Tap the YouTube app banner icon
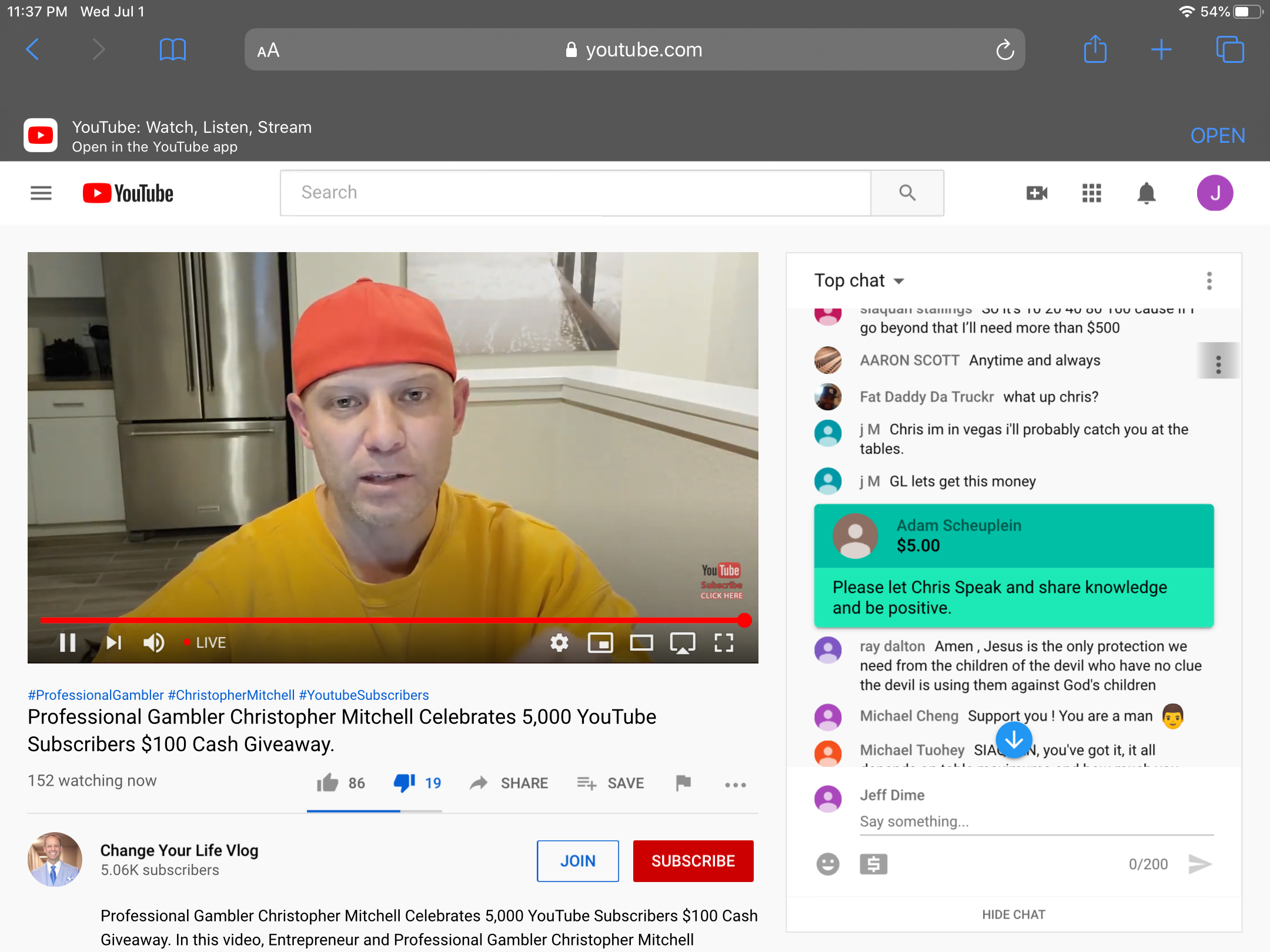This screenshot has width=1270, height=952. pos(41,136)
